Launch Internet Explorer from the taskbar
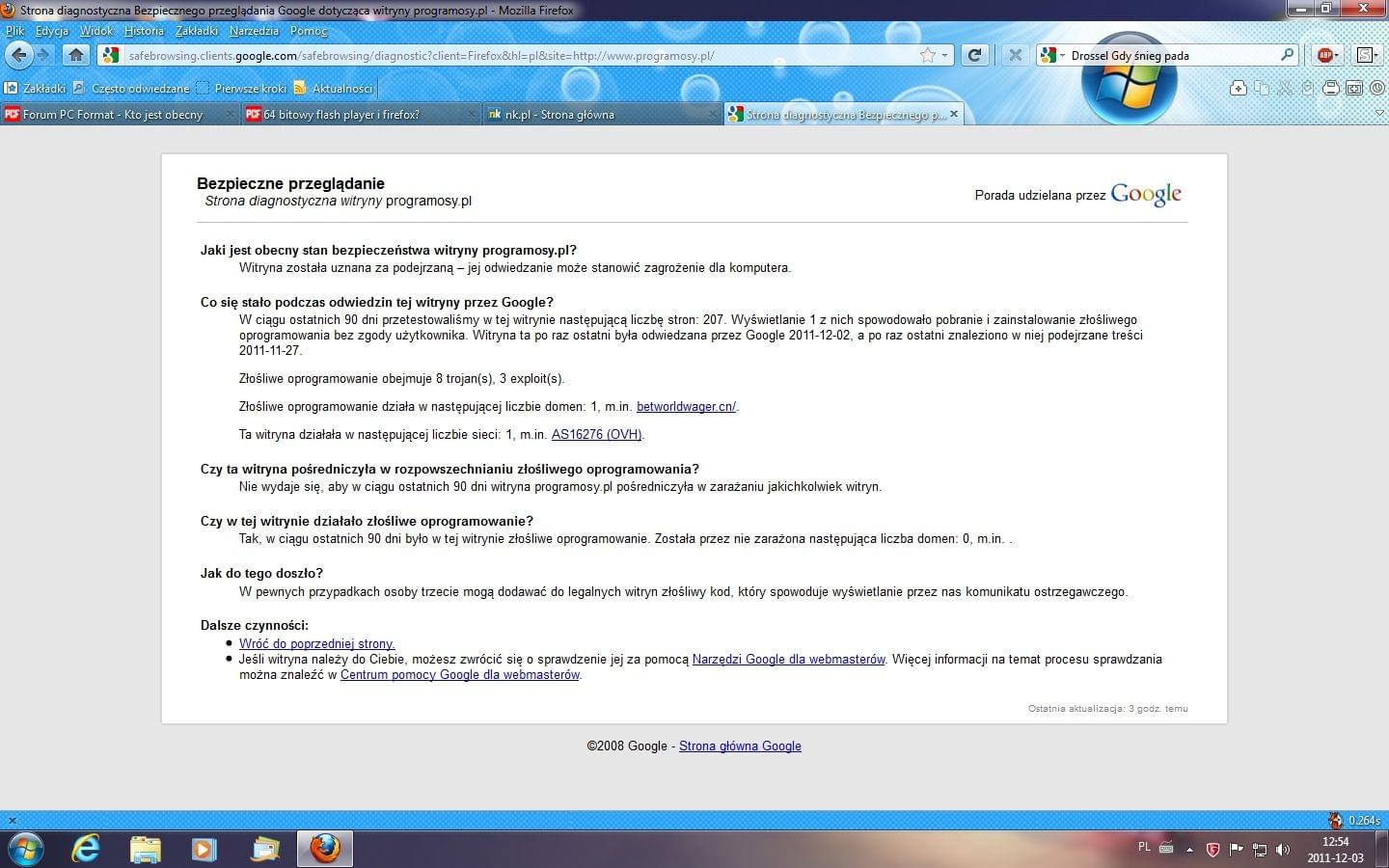This screenshot has width=1389, height=868. 87,849
